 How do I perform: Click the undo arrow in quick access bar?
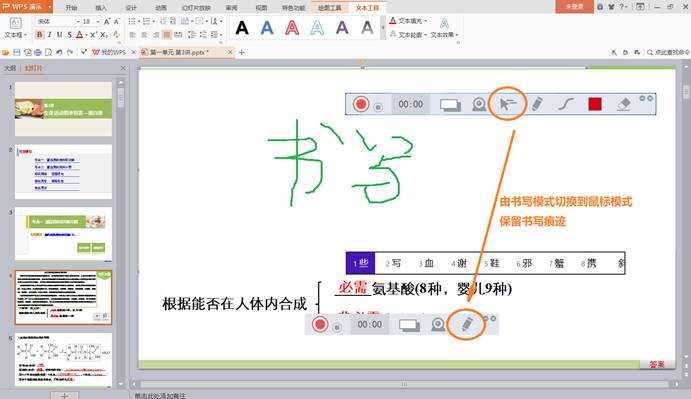click(x=59, y=52)
